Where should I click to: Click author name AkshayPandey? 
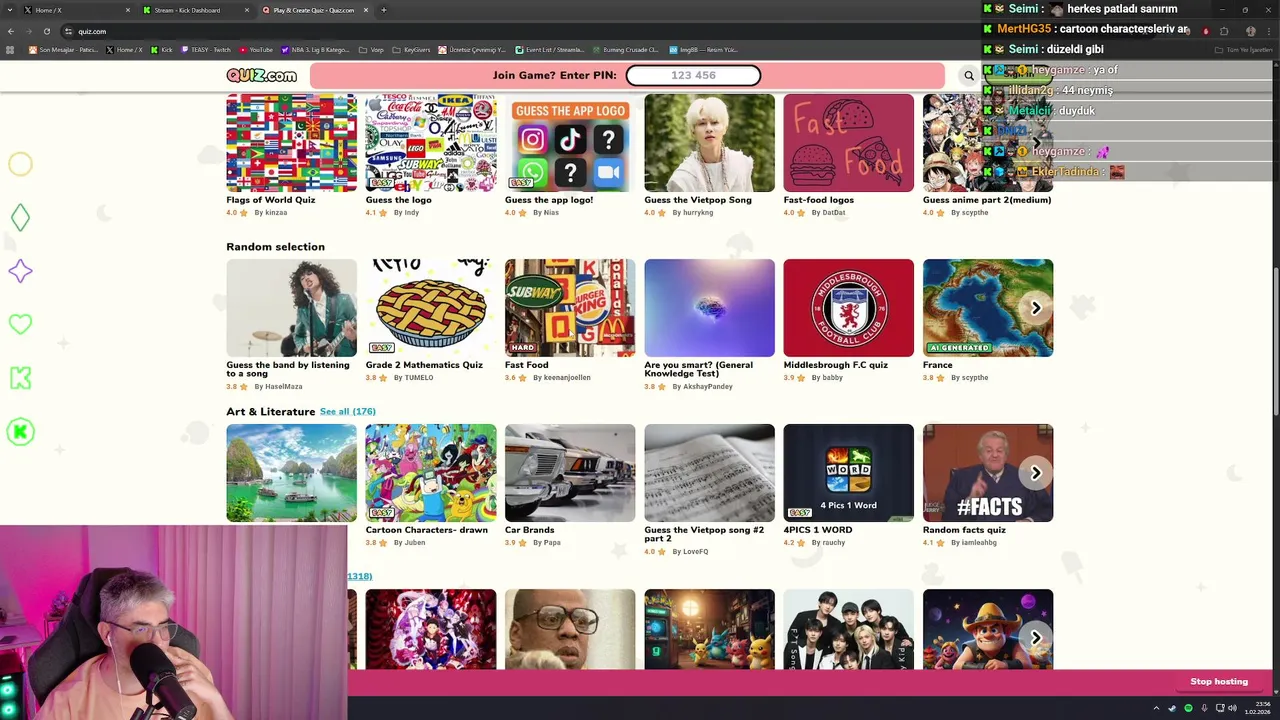click(x=708, y=387)
